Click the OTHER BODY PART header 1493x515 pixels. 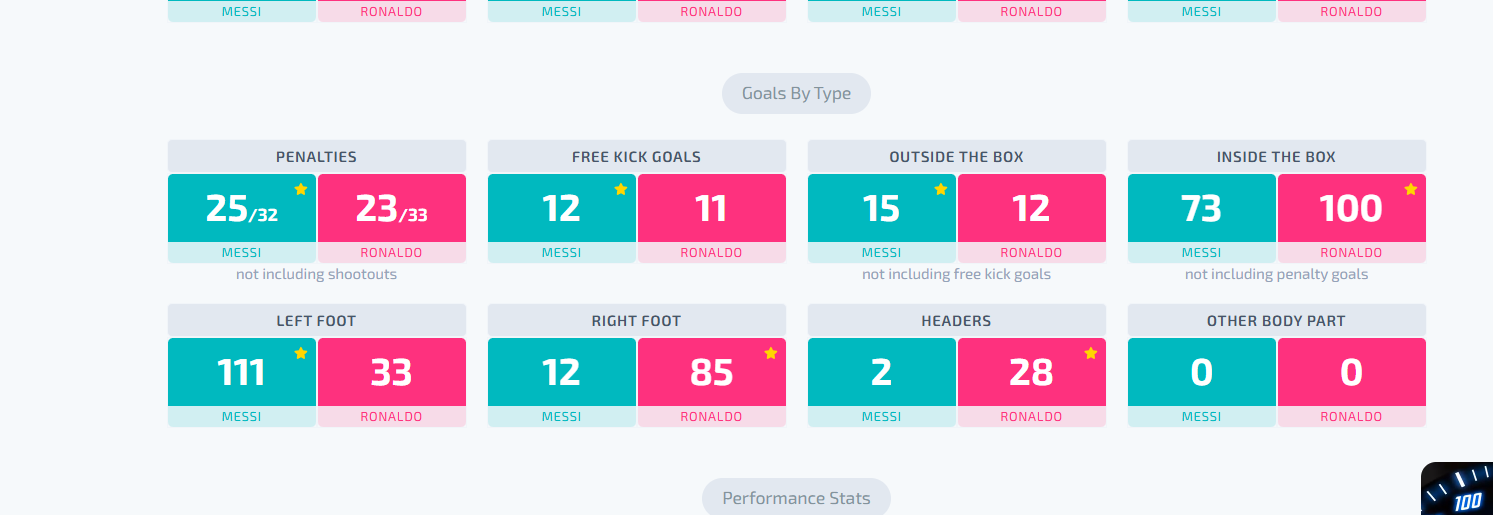pos(1277,320)
